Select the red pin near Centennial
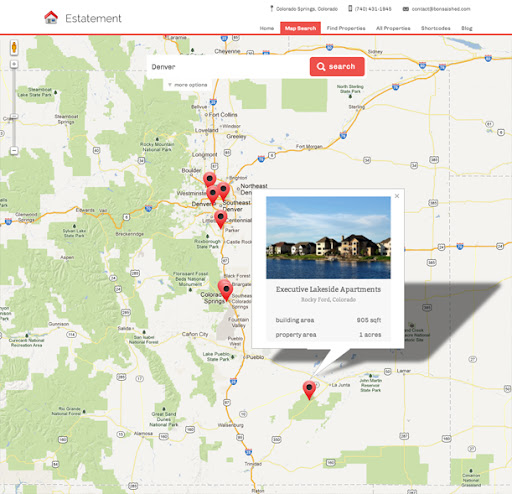The image size is (512, 494). point(221,219)
